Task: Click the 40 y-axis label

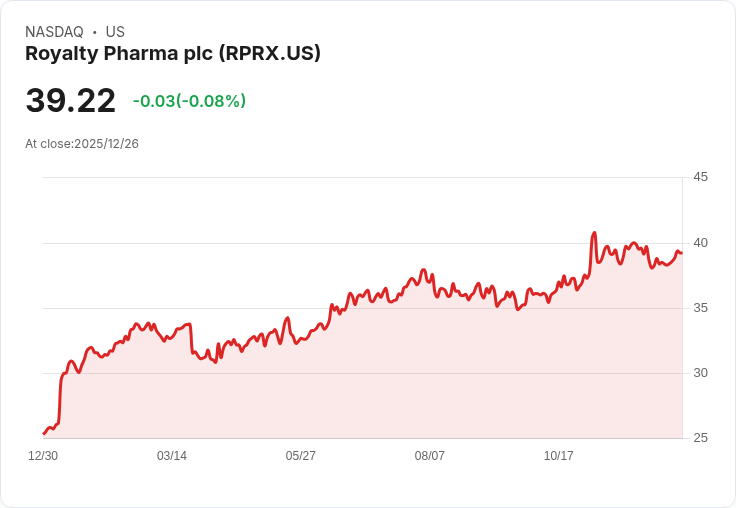Action: coord(700,243)
